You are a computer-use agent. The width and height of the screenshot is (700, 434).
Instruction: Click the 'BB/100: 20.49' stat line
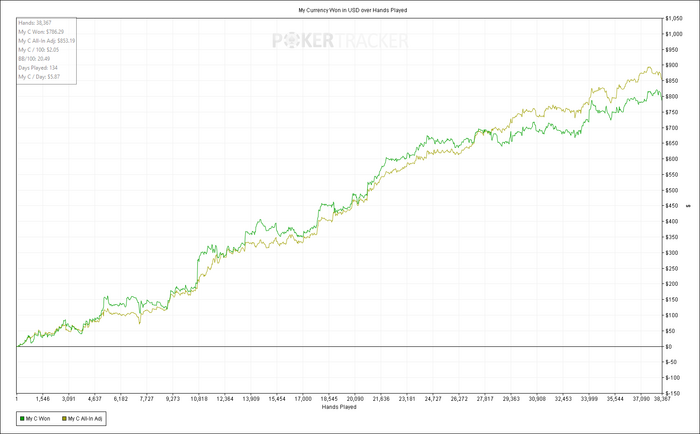34,58
